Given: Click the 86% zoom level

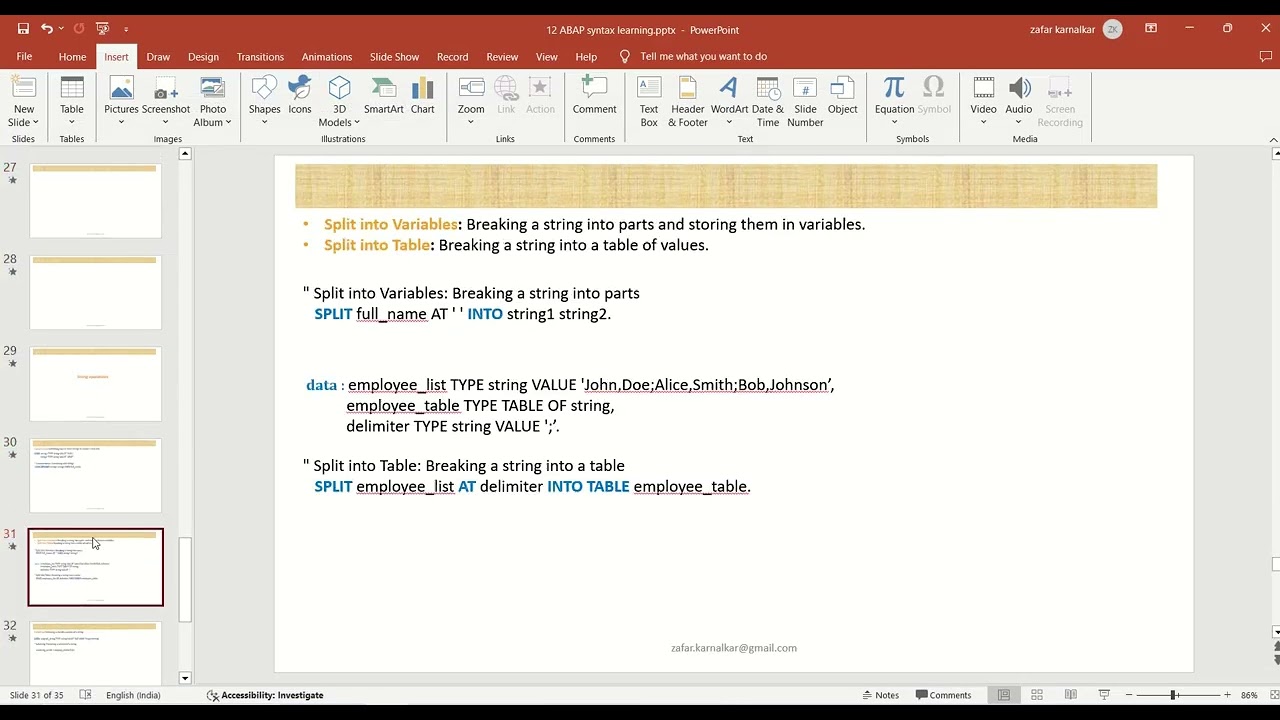Looking at the screenshot, I should point(1249,695).
